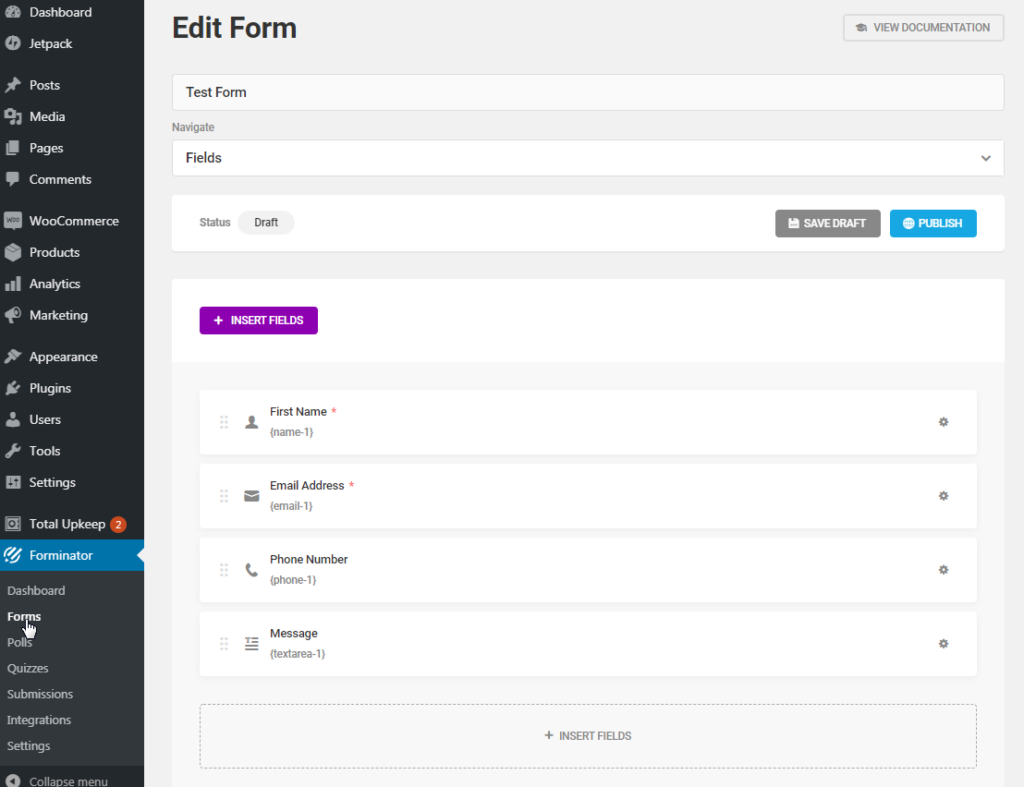Click the Plugins plug icon
The height and width of the screenshot is (787, 1024).
coord(13,388)
